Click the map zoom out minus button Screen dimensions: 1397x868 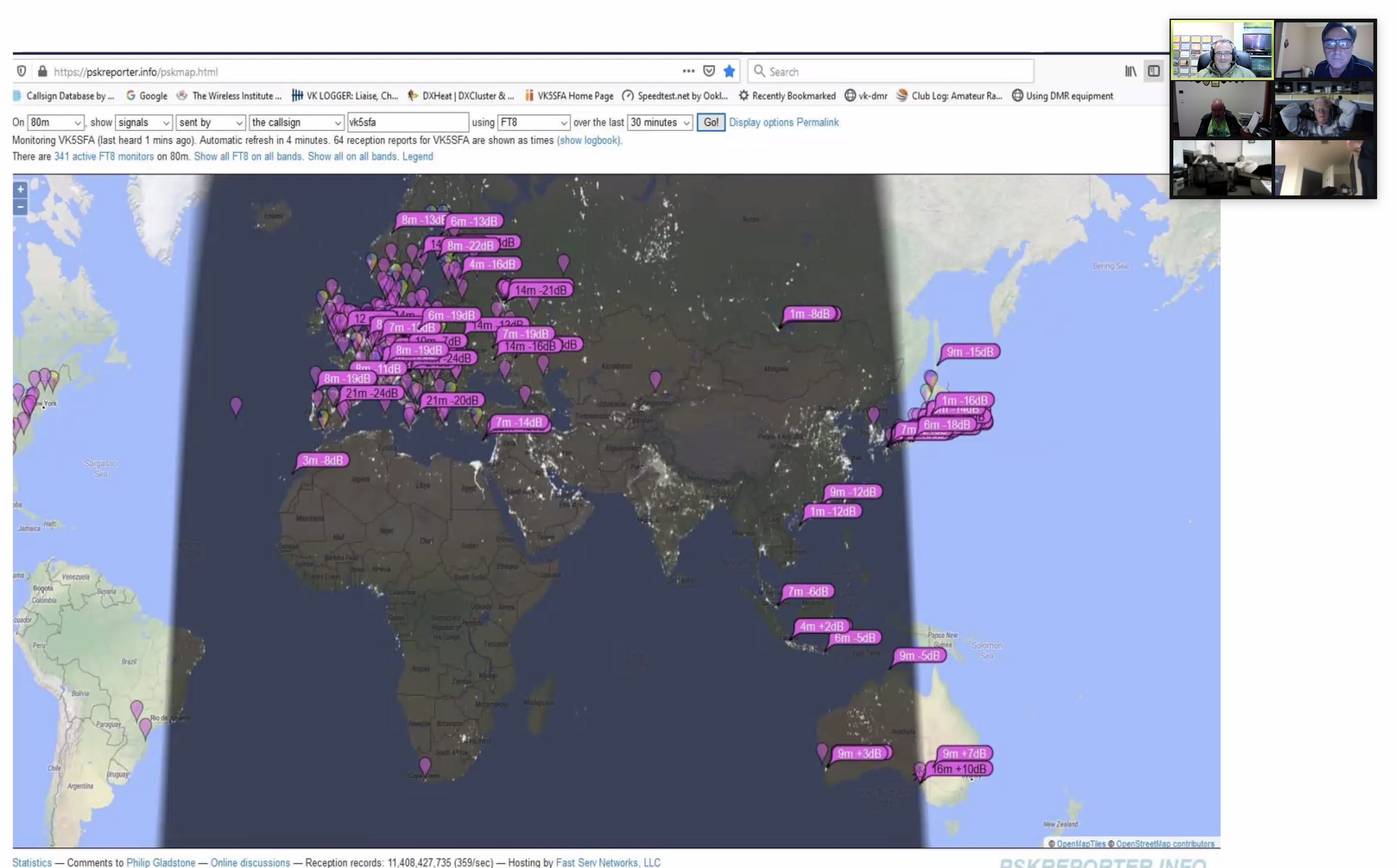20,207
